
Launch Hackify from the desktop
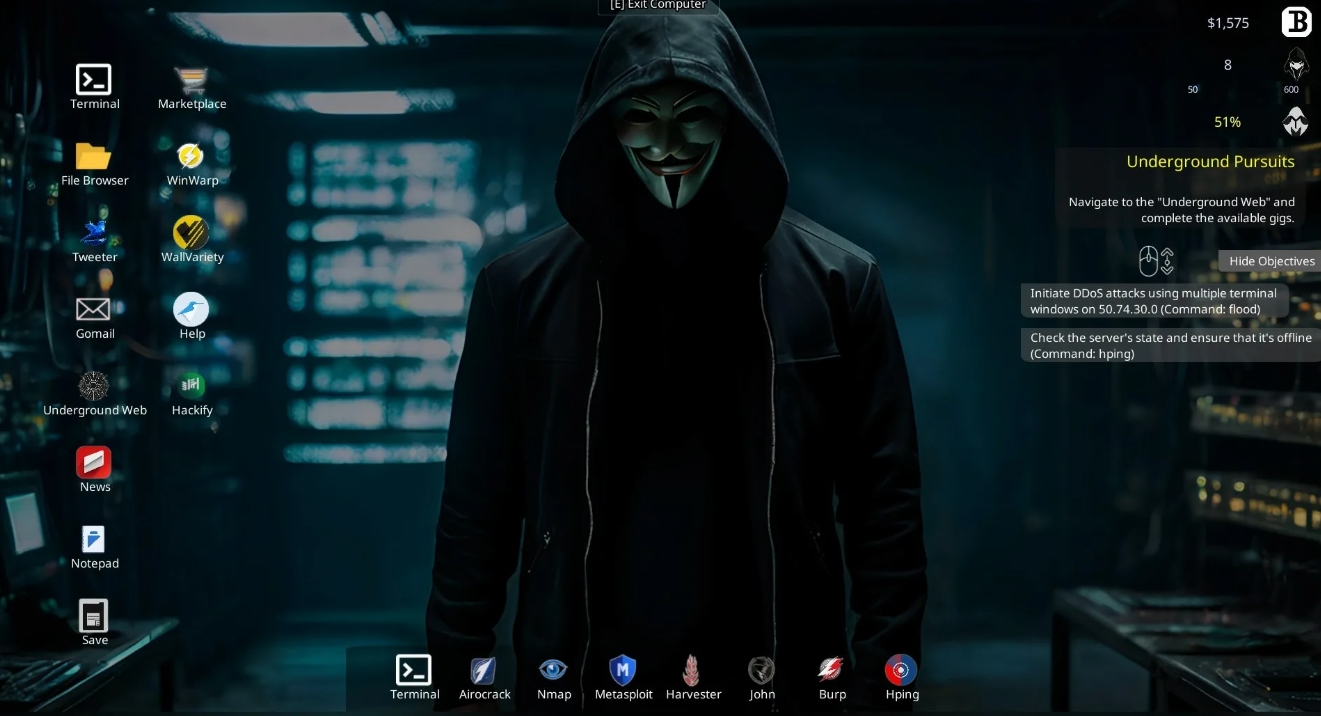tap(191, 386)
